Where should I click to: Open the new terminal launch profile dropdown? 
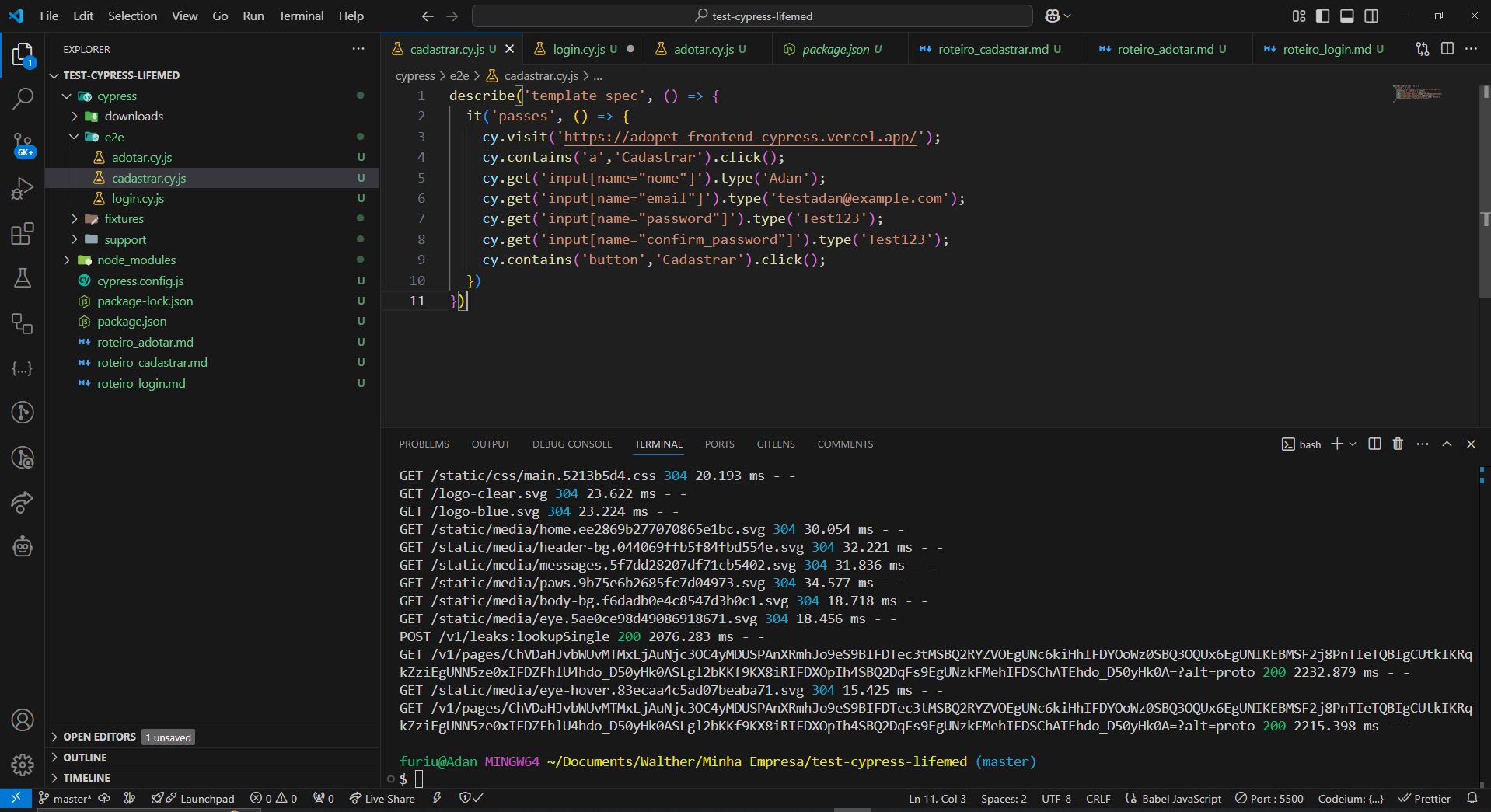point(1353,444)
